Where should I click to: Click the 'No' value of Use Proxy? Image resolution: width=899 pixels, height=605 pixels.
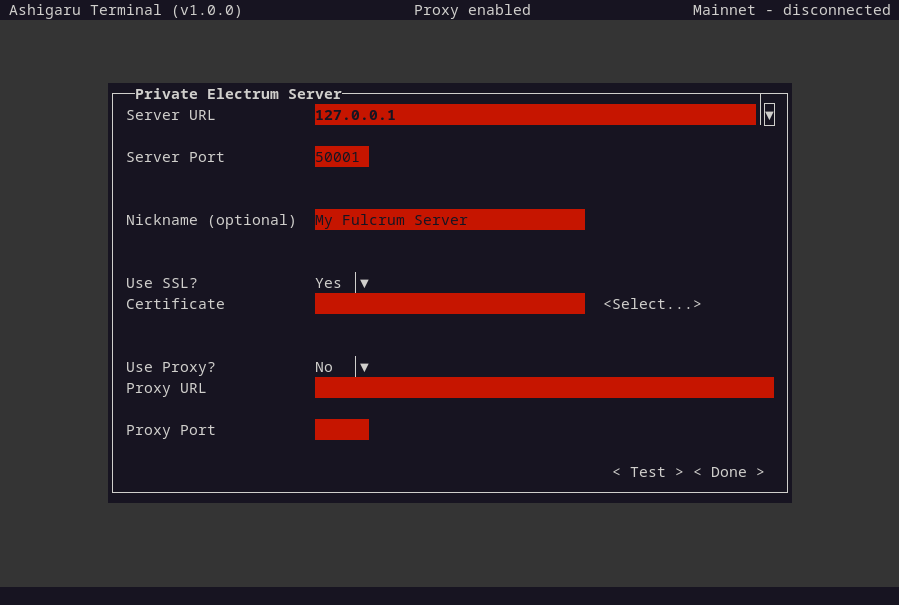[x=324, y=367]
